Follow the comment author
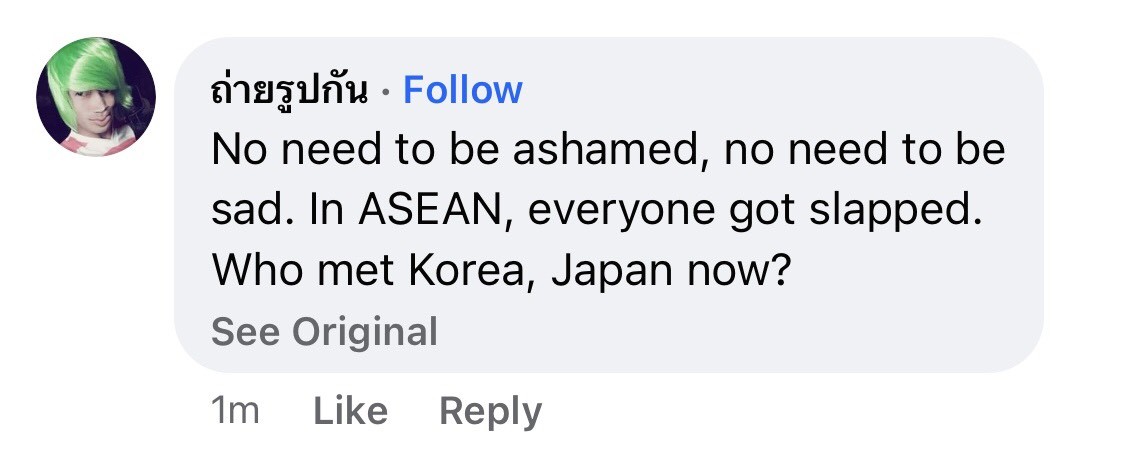Screen dimensions: 1125x449 point(462,91)
